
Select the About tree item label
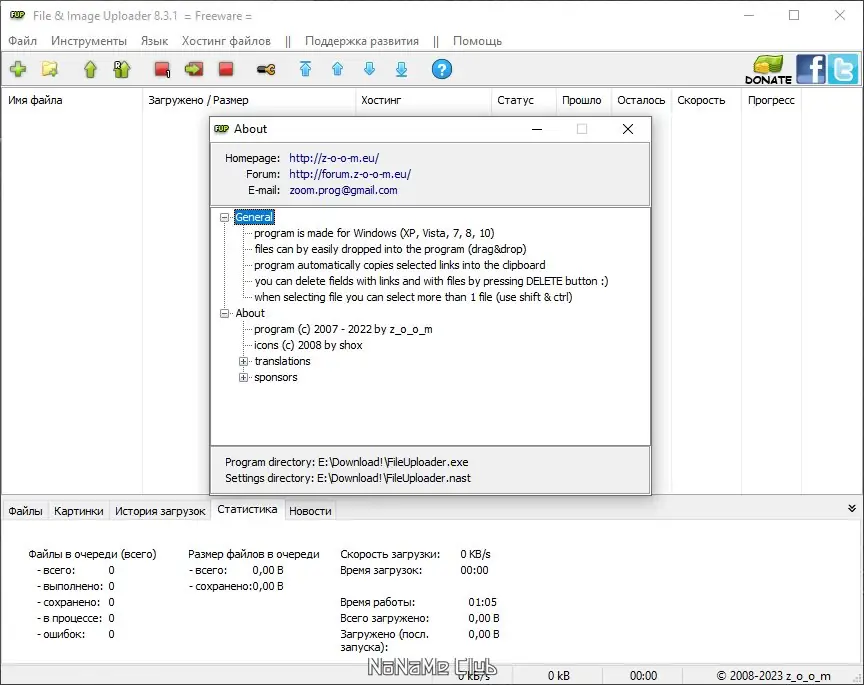coord(250,313)
